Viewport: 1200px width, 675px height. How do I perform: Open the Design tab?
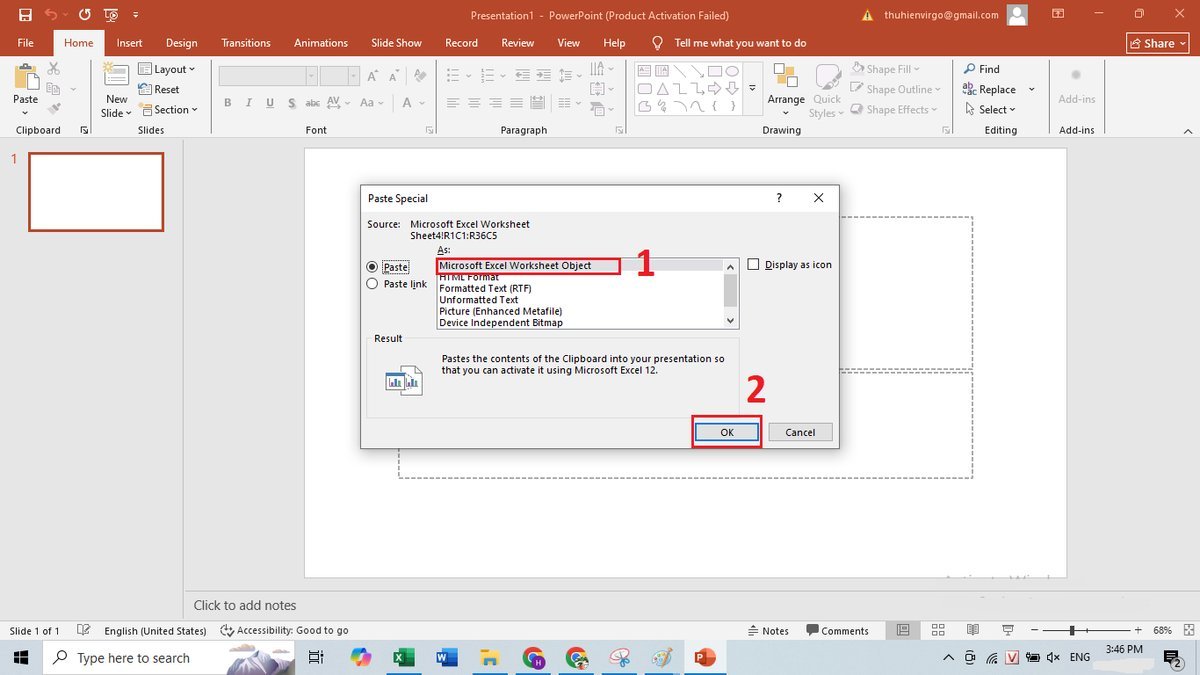pos(181,43)
